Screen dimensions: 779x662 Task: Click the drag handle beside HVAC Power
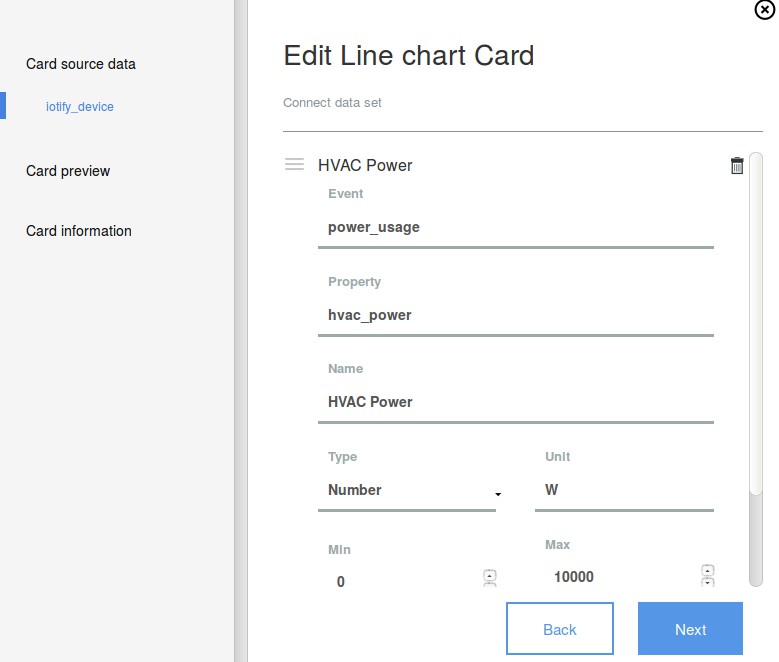pyautogui.click(x=294, y=165)
